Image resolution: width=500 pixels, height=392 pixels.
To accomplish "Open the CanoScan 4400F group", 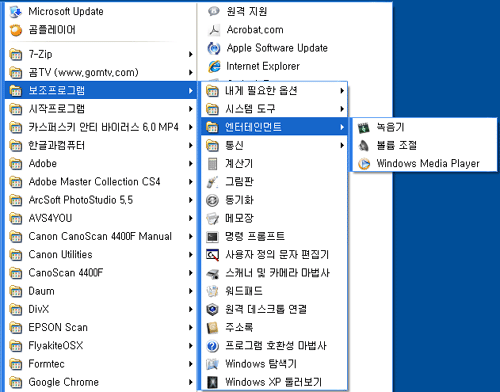I will click(101, 273).
